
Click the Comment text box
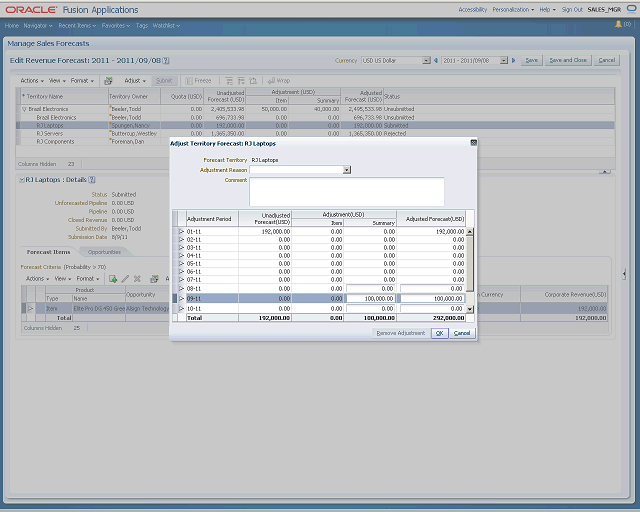click(x=347, y=191)
